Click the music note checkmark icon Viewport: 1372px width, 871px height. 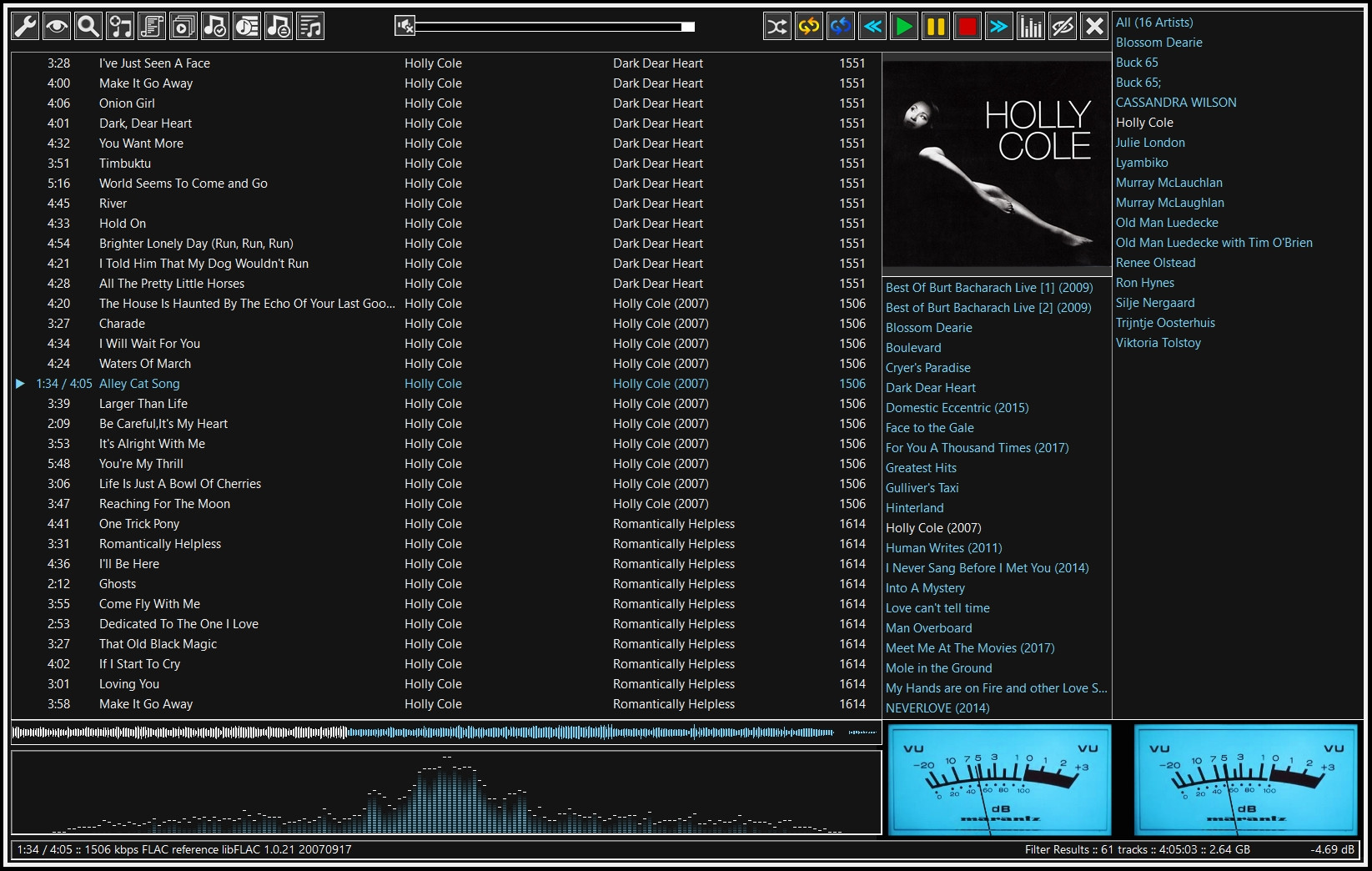(215, 27)
